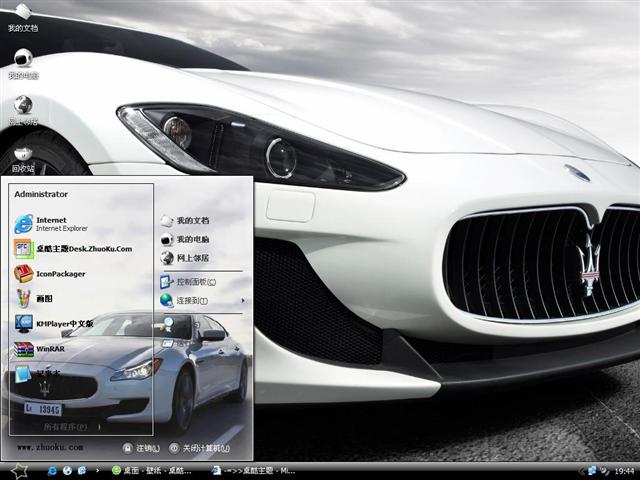
Task: Launch IconPackager from the Start menu
Action: point(60,273)
